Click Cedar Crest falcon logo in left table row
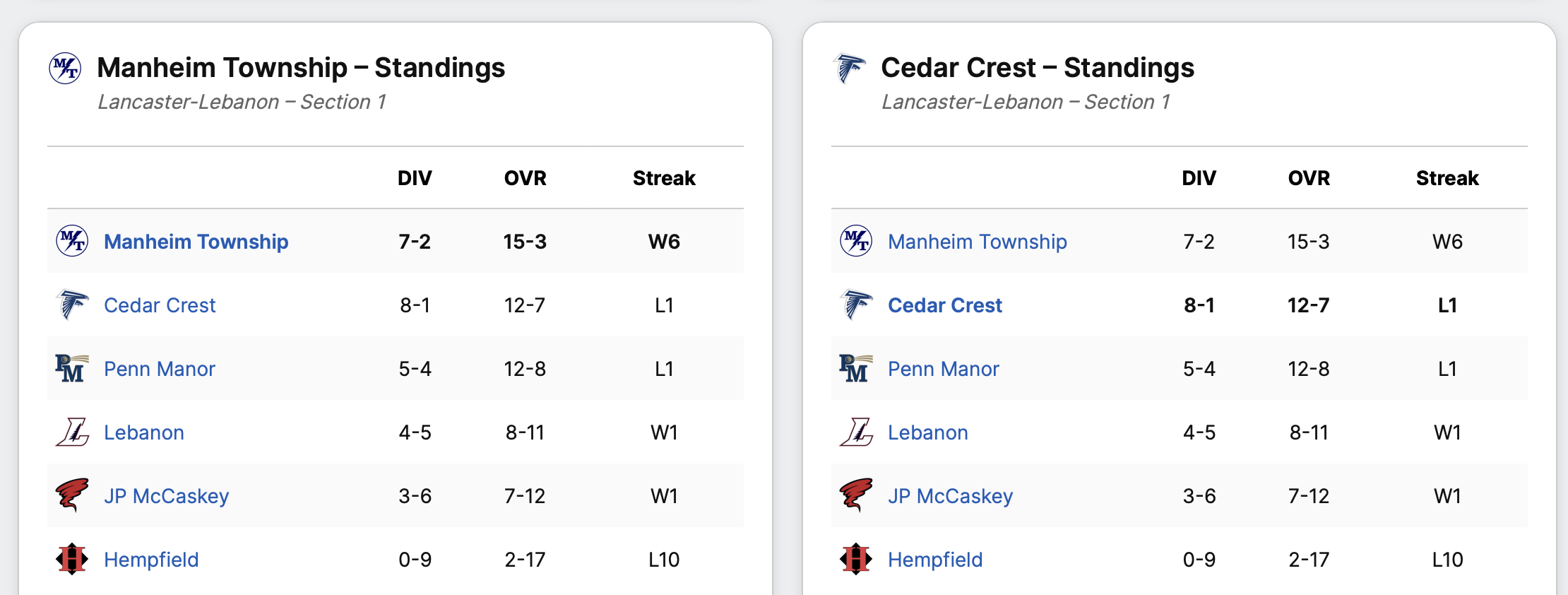The height and width of the screenshot is (595, 1568). coord(72,305)
